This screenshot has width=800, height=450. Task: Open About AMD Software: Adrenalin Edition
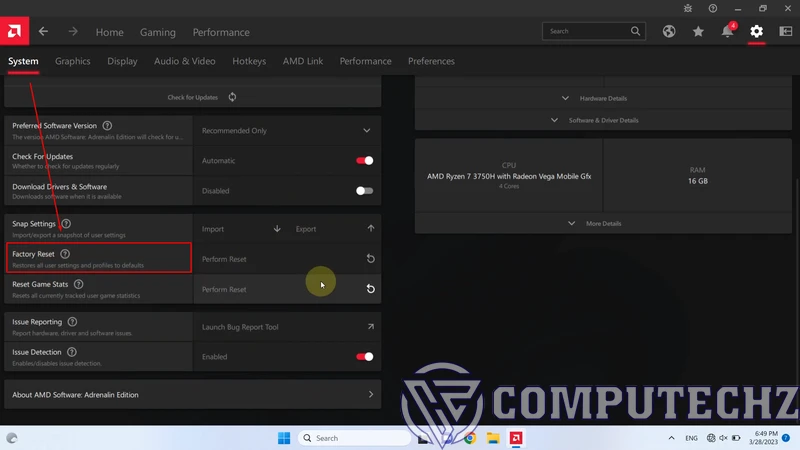[x=192, y=394]
